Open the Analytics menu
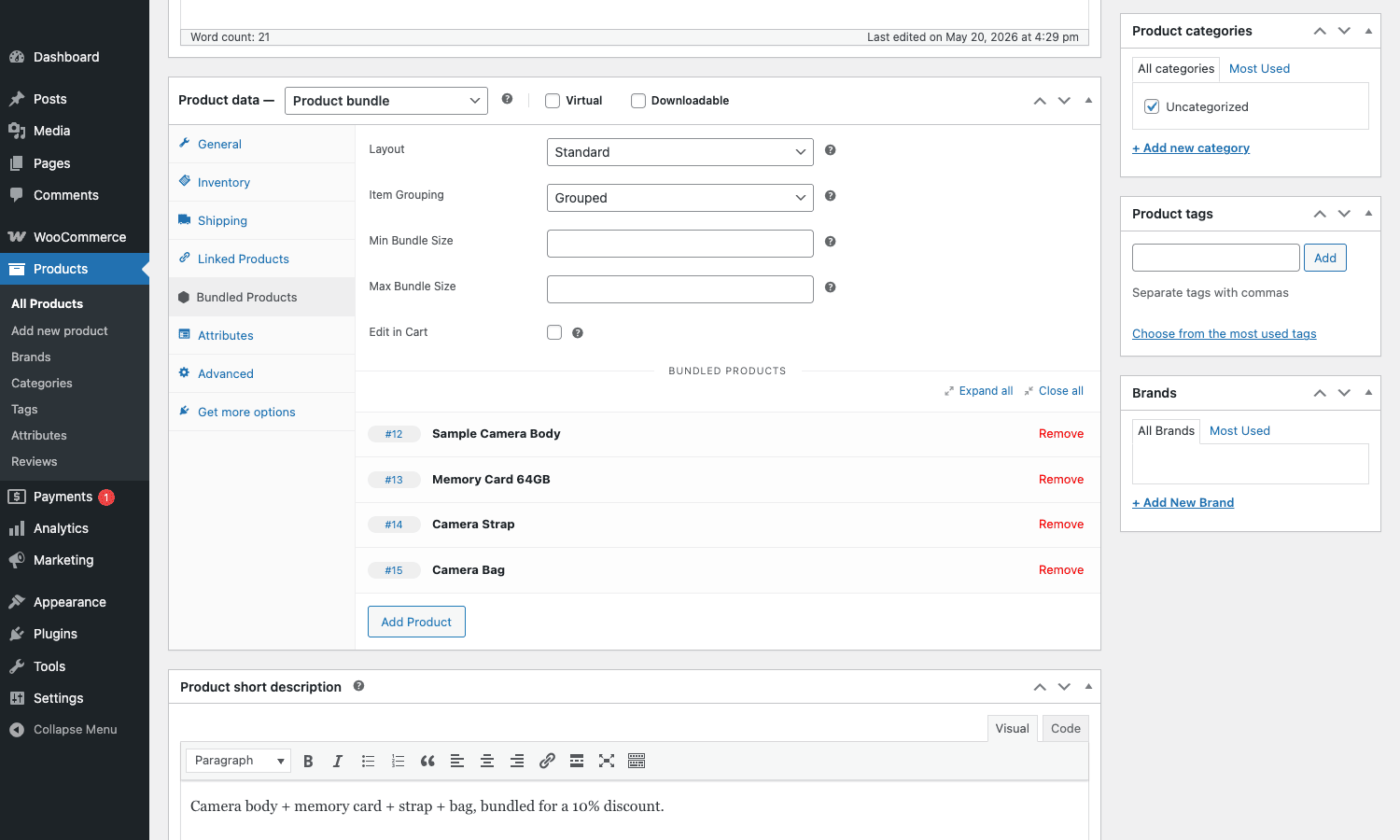Viewport: 1400px width, 840px height. click(x=75, y=528)
